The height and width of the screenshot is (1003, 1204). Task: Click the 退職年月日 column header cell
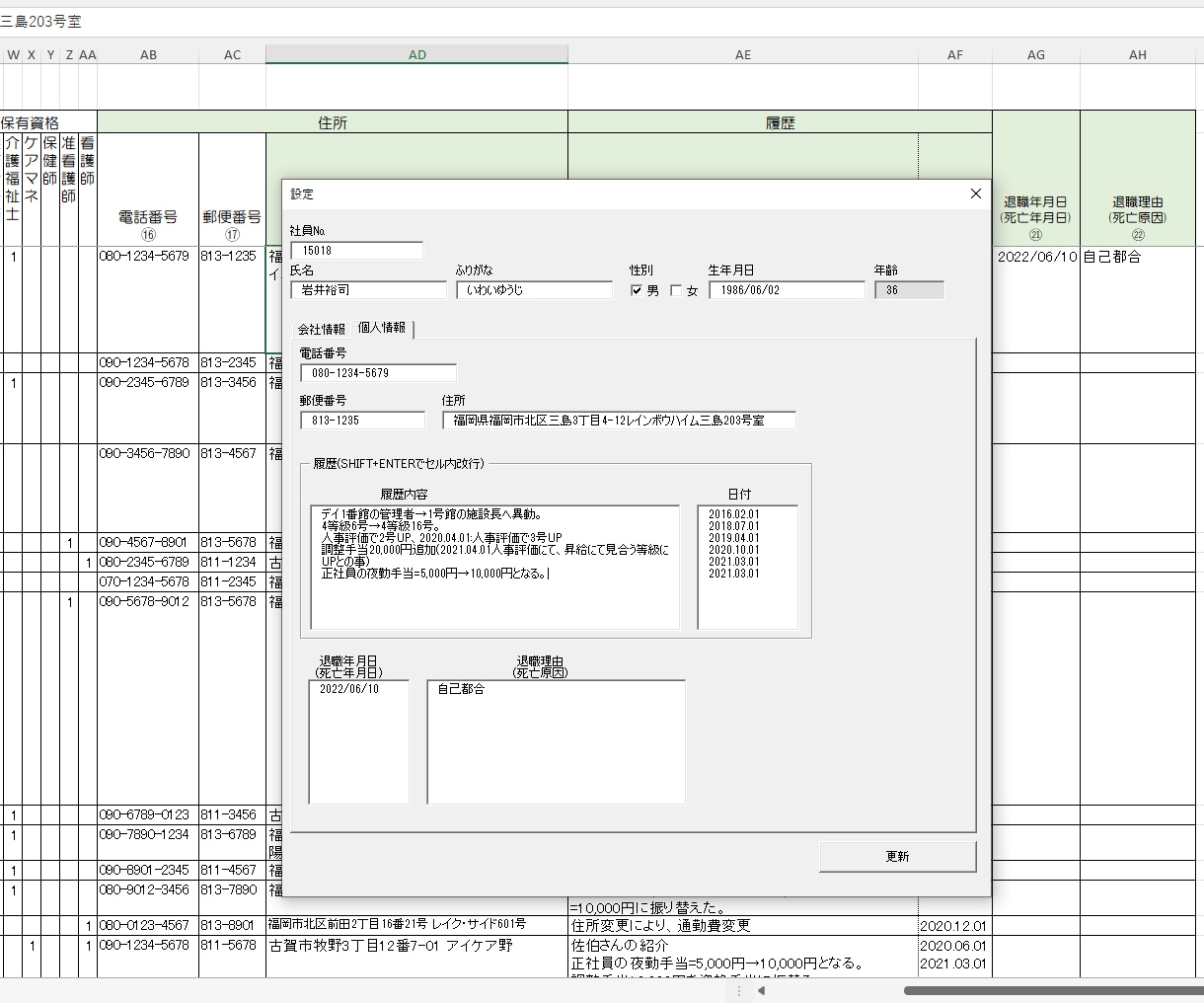pyautogui.click(x=1035, y=179)
